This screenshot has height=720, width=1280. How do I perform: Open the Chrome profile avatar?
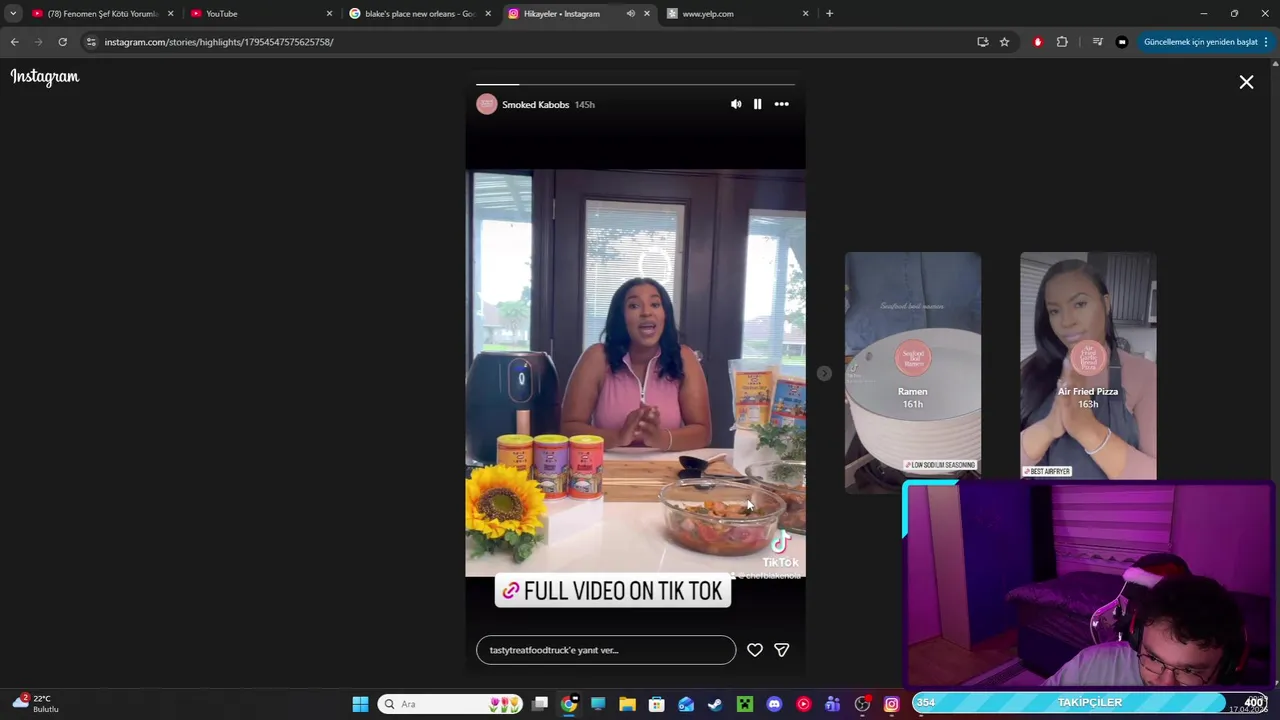pos(1121,42)
